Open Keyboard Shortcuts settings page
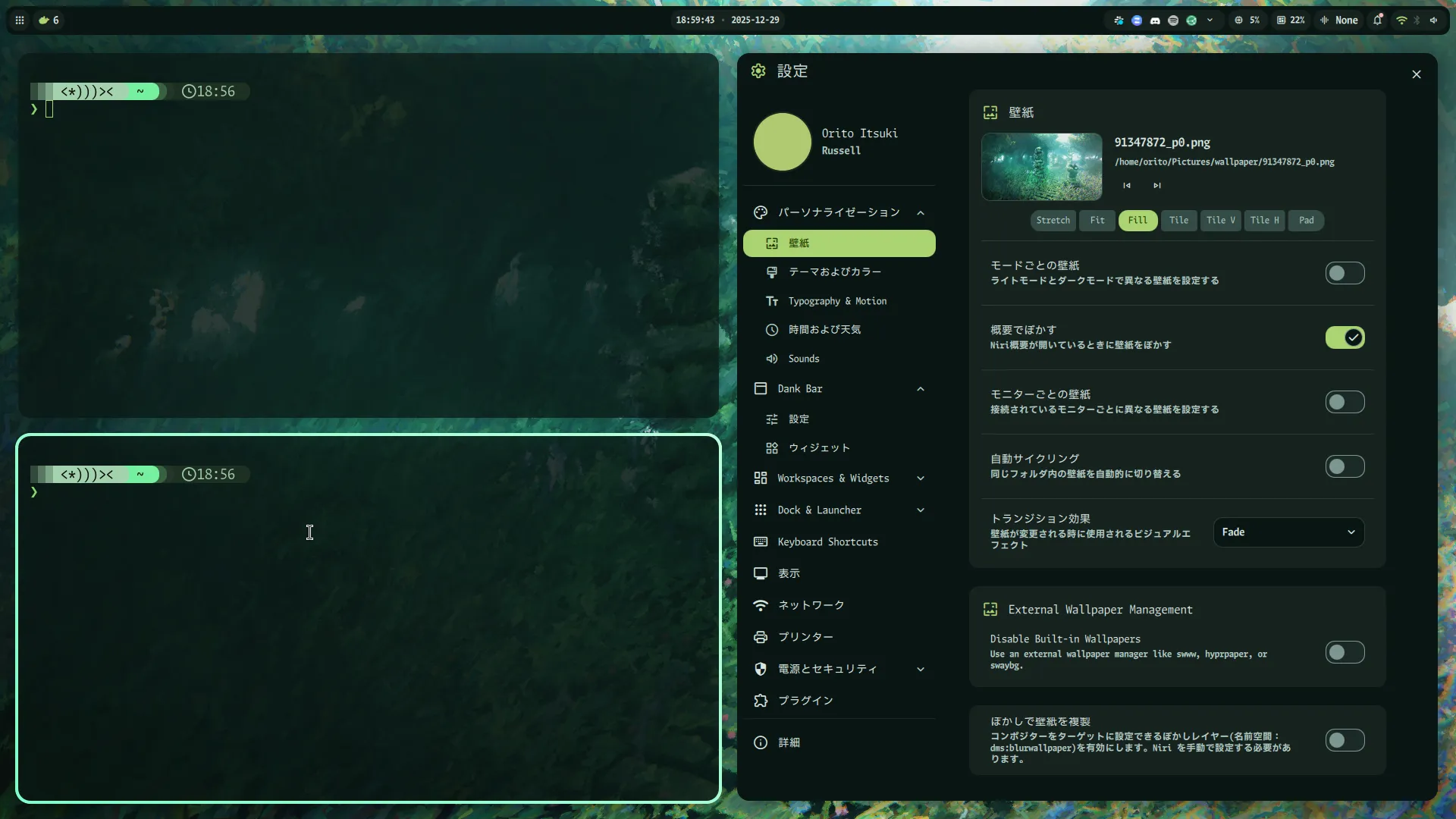The height and width of the screenshot is (819, 1456). pyautogui.click(x=827, y=542)
